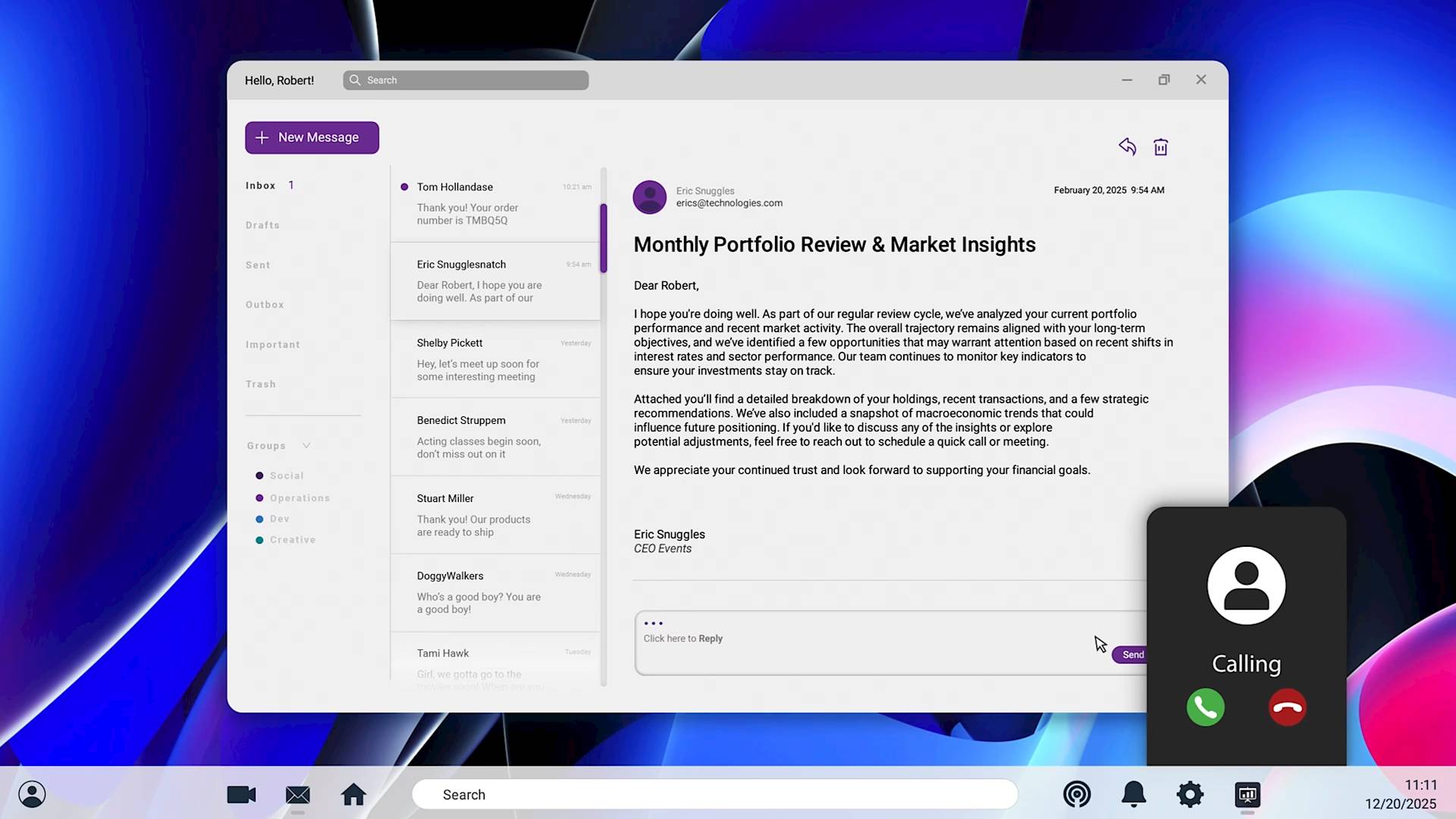Open the Inbox folder
Screen dimensions: 1456x819
coord(260,186)
